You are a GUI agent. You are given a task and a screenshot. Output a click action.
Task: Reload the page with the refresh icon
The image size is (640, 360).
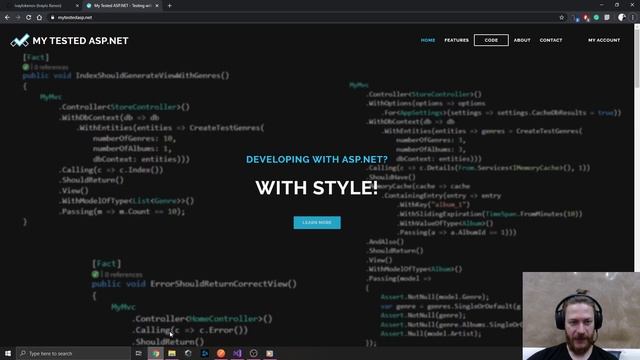(x=29, y=18)
